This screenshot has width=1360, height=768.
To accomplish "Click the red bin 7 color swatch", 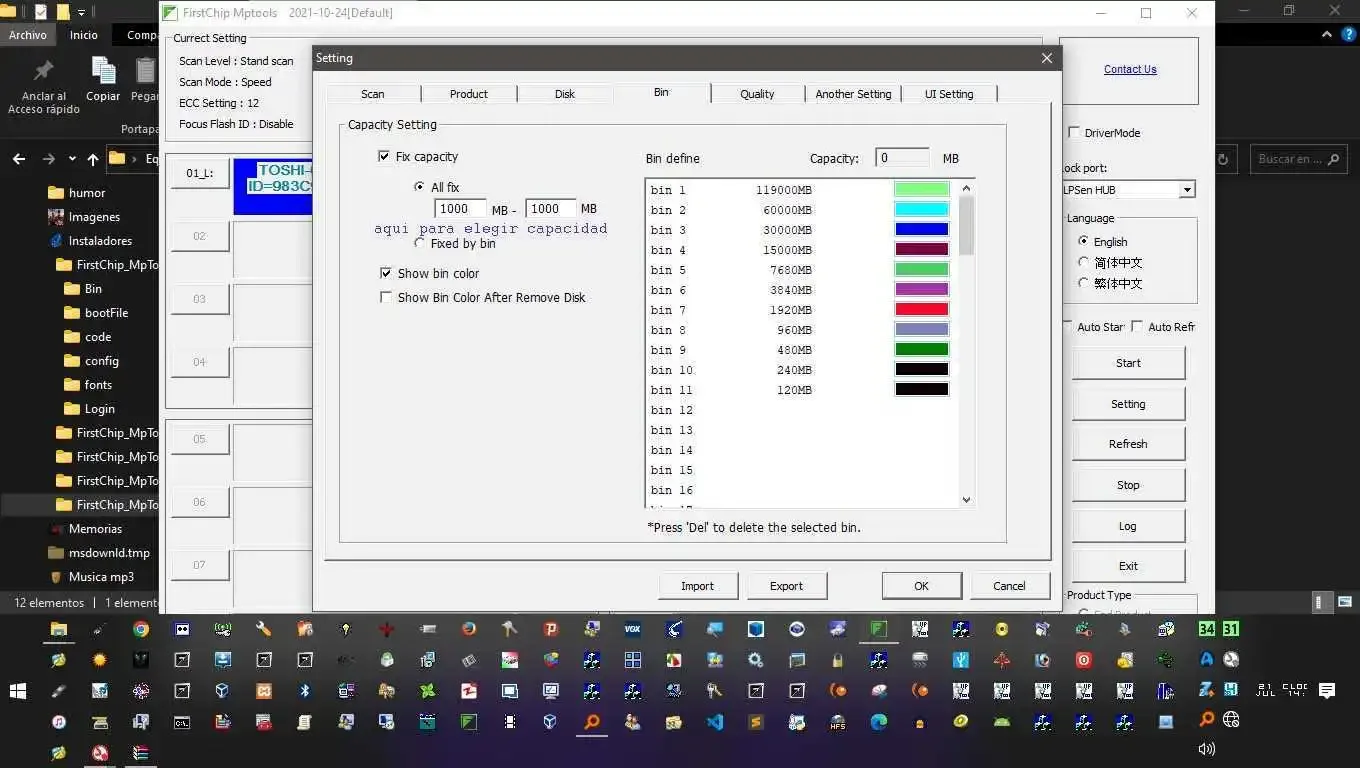I will pos(921,309).
